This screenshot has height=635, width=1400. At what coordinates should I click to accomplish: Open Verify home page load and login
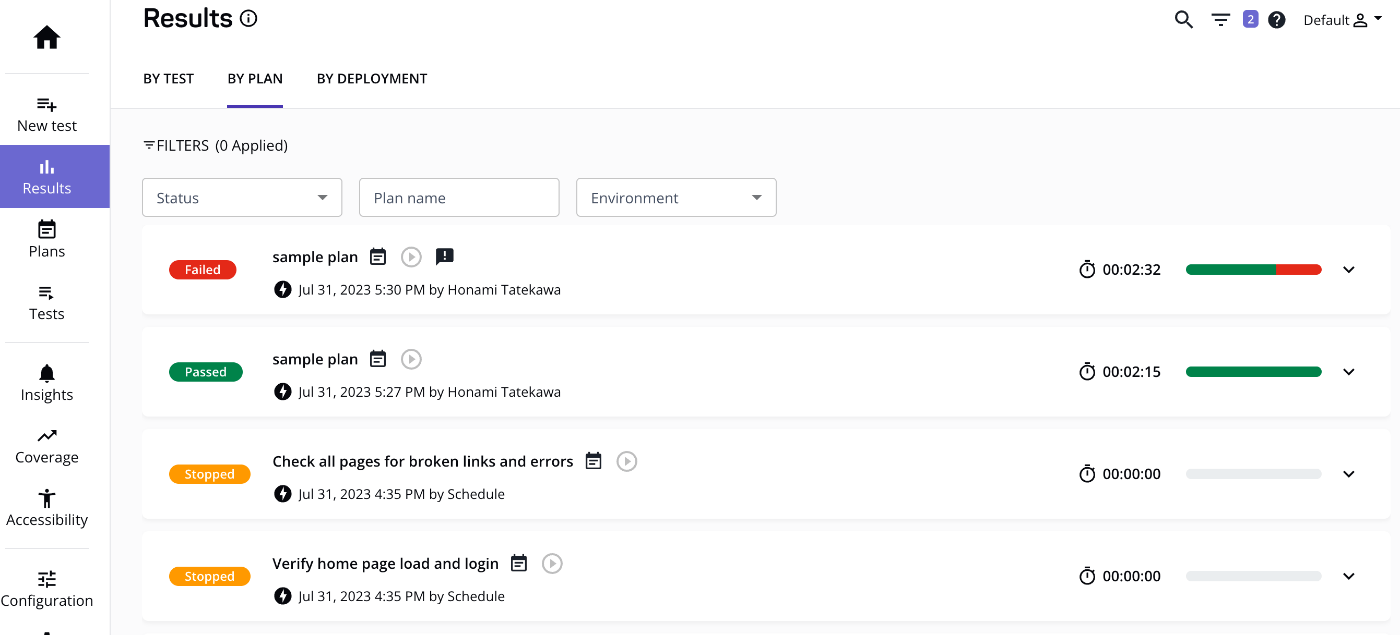[x=385, y=563]
